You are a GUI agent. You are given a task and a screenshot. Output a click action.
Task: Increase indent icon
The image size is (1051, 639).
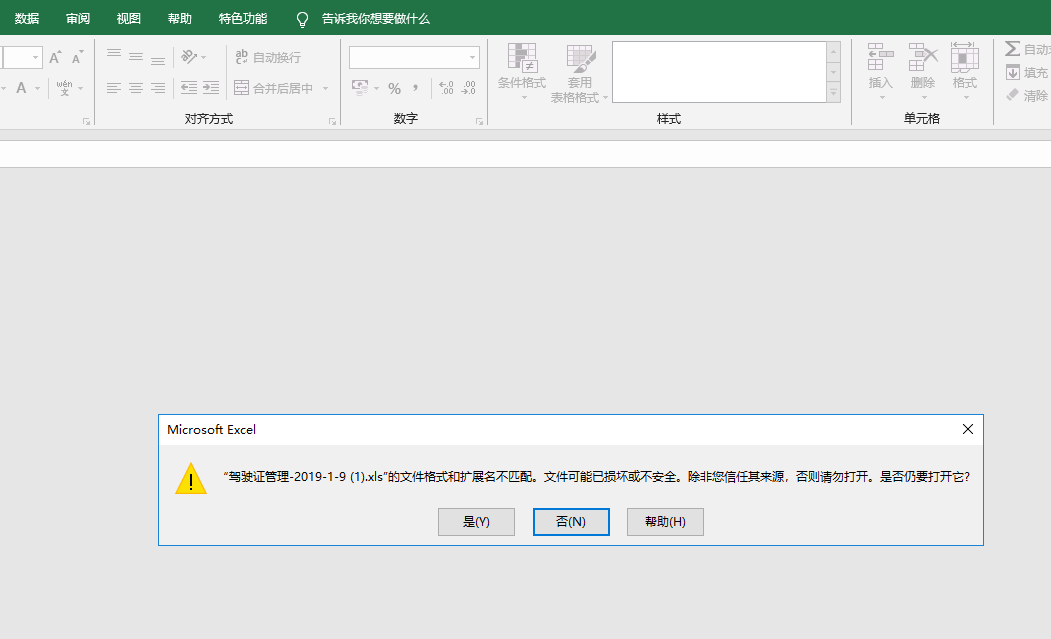211,88
